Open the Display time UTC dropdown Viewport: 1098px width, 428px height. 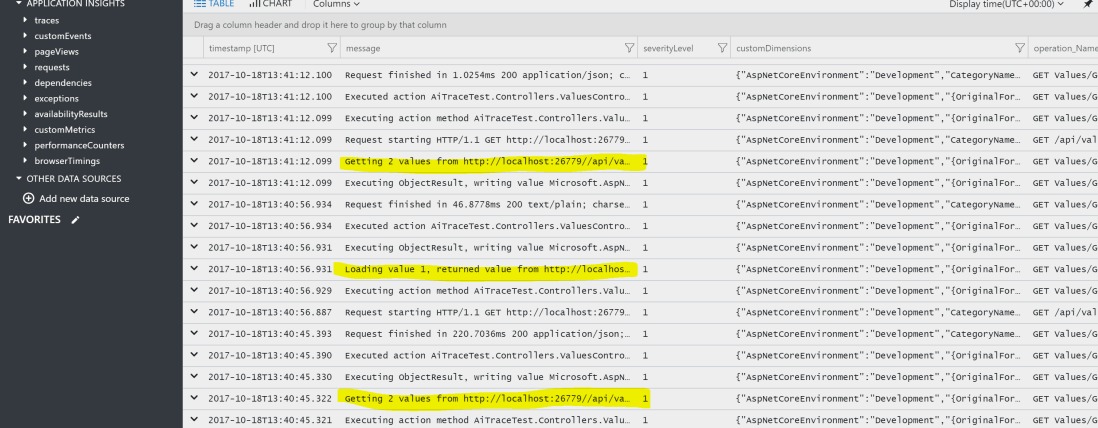(1008, 5)
